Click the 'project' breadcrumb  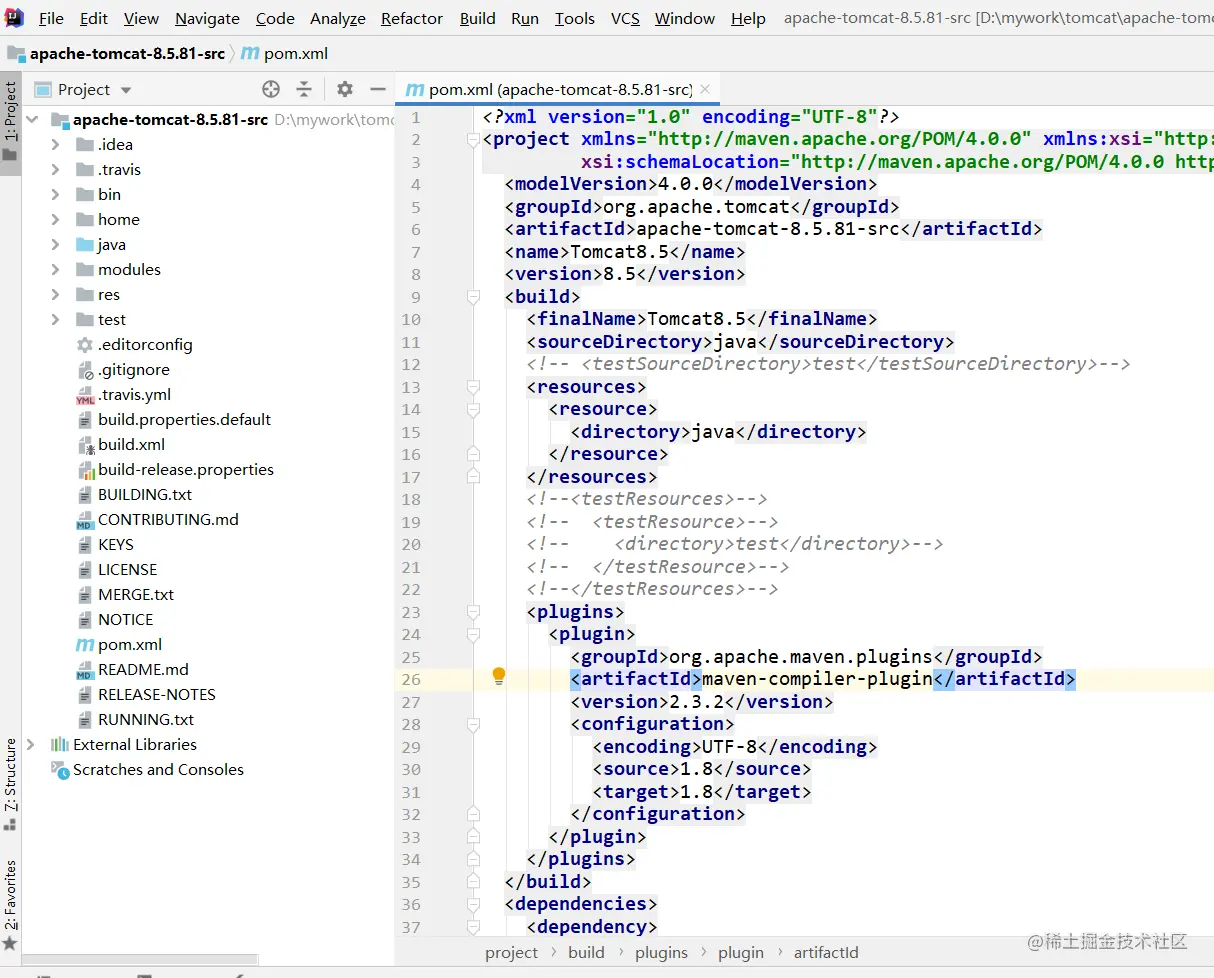pyautogui.click(x=511, y=952)
